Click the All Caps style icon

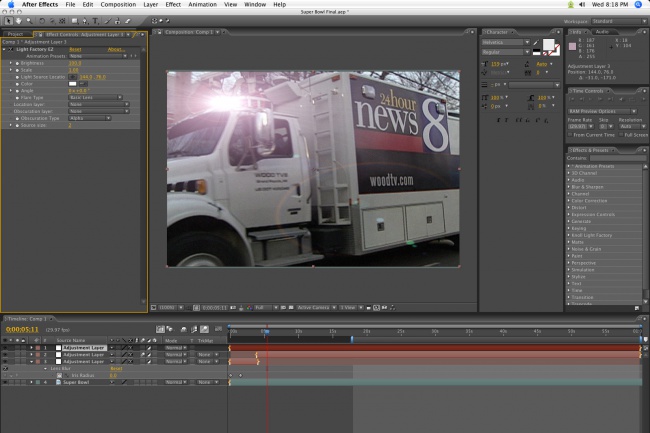coord(518,120)
